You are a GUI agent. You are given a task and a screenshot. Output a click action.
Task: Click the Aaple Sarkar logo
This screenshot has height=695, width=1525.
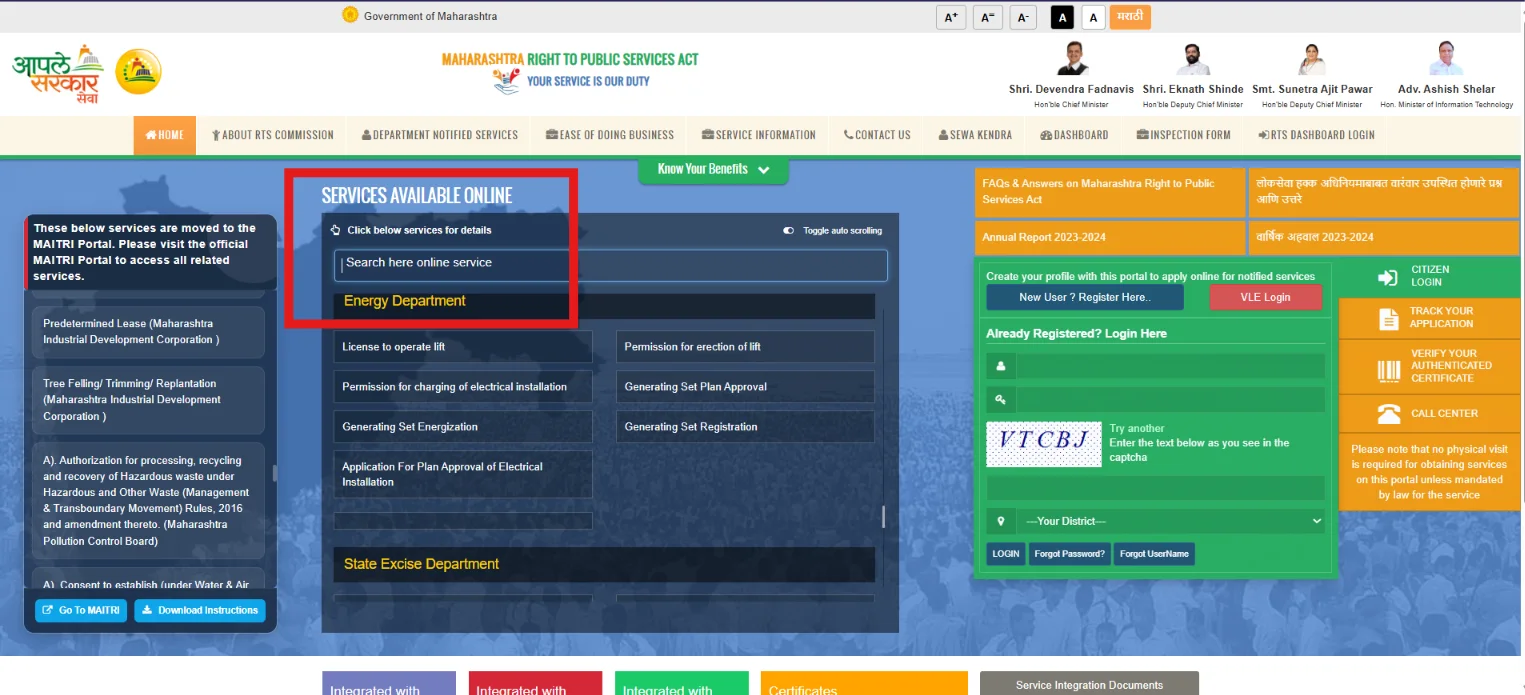pos(58,73)
